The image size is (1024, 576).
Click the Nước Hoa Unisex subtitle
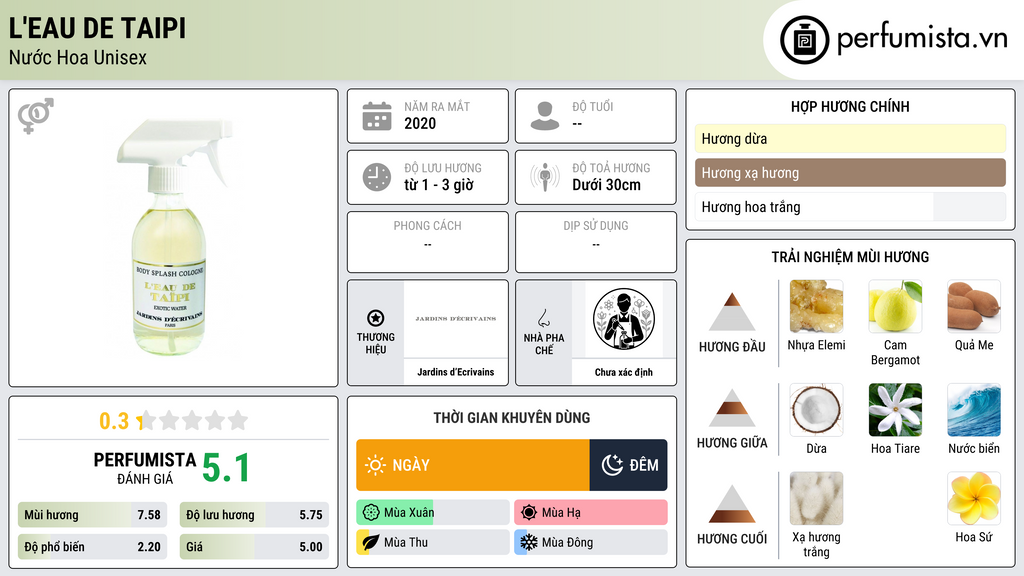pyautogui.click(x=78, y=57)
